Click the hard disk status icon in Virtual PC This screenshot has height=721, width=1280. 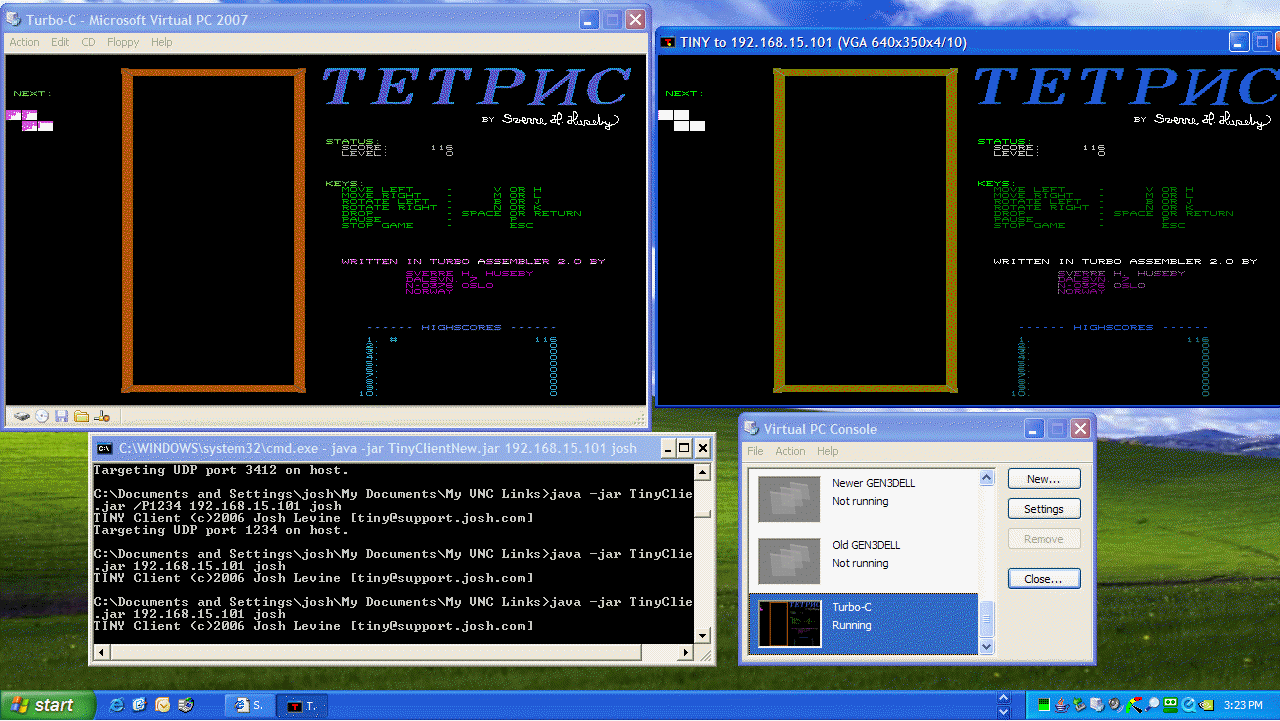point(22,415)
